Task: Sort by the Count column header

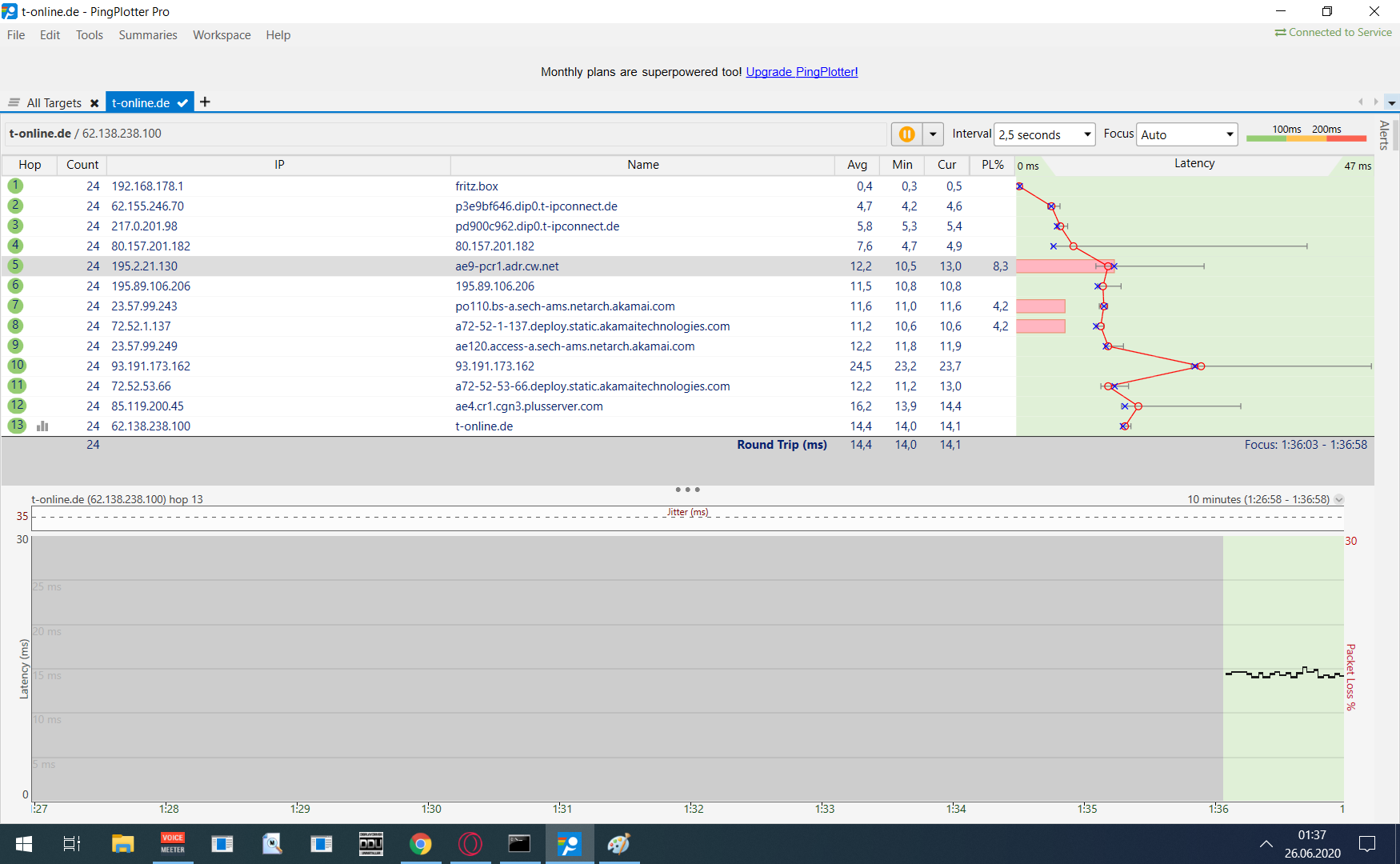Action: 82,165
